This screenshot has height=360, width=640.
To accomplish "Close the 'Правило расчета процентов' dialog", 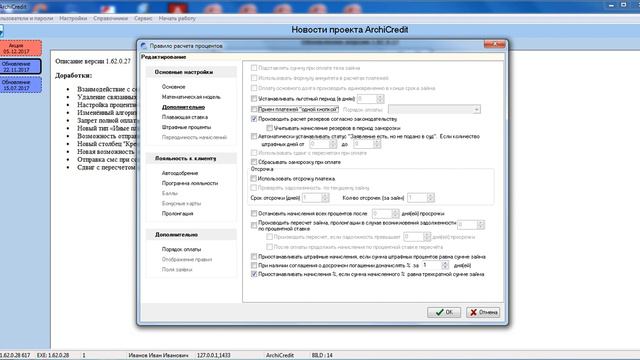I will 494,44.
